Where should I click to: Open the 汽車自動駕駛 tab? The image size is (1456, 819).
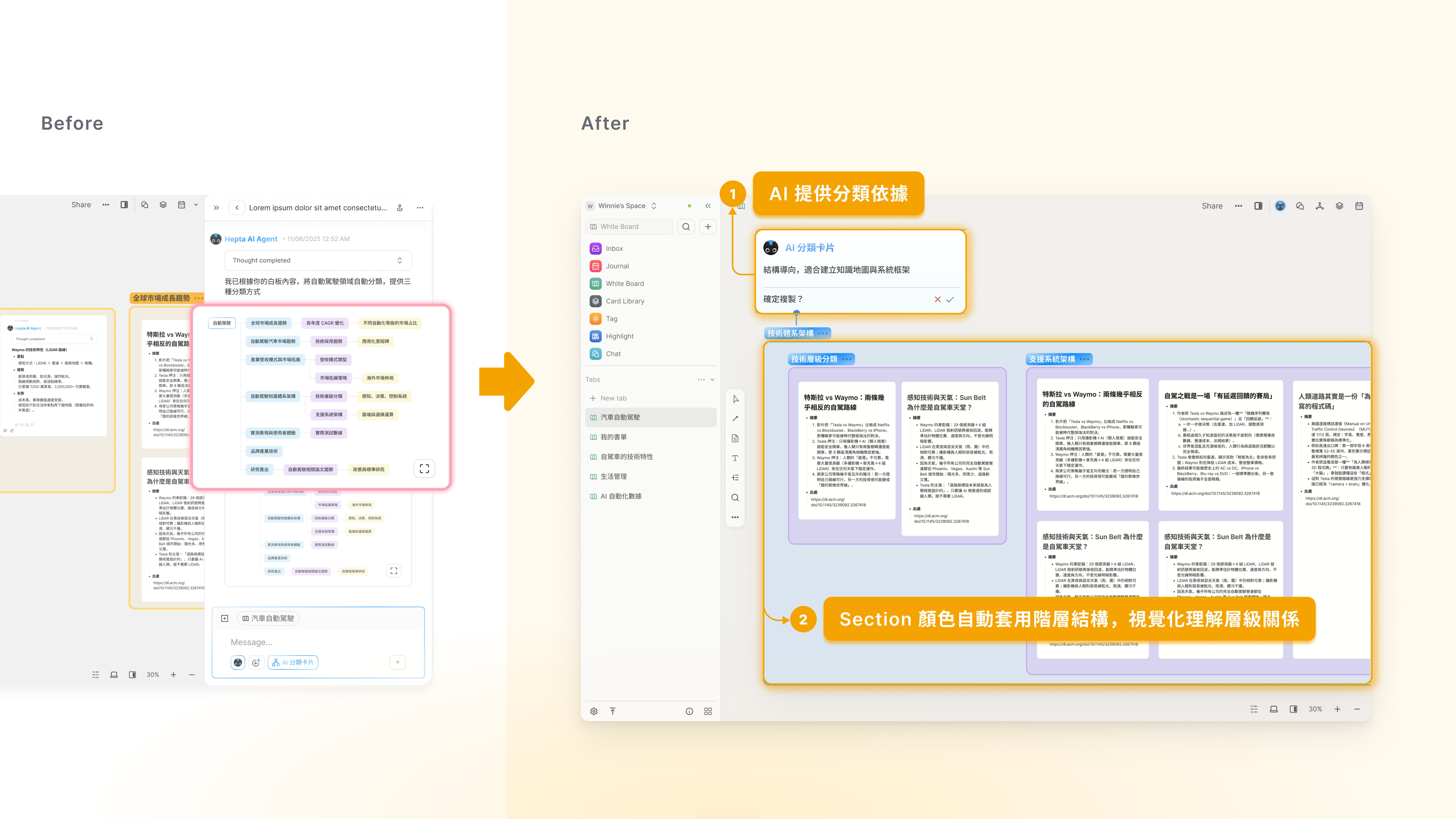click(x=620, y=417)
